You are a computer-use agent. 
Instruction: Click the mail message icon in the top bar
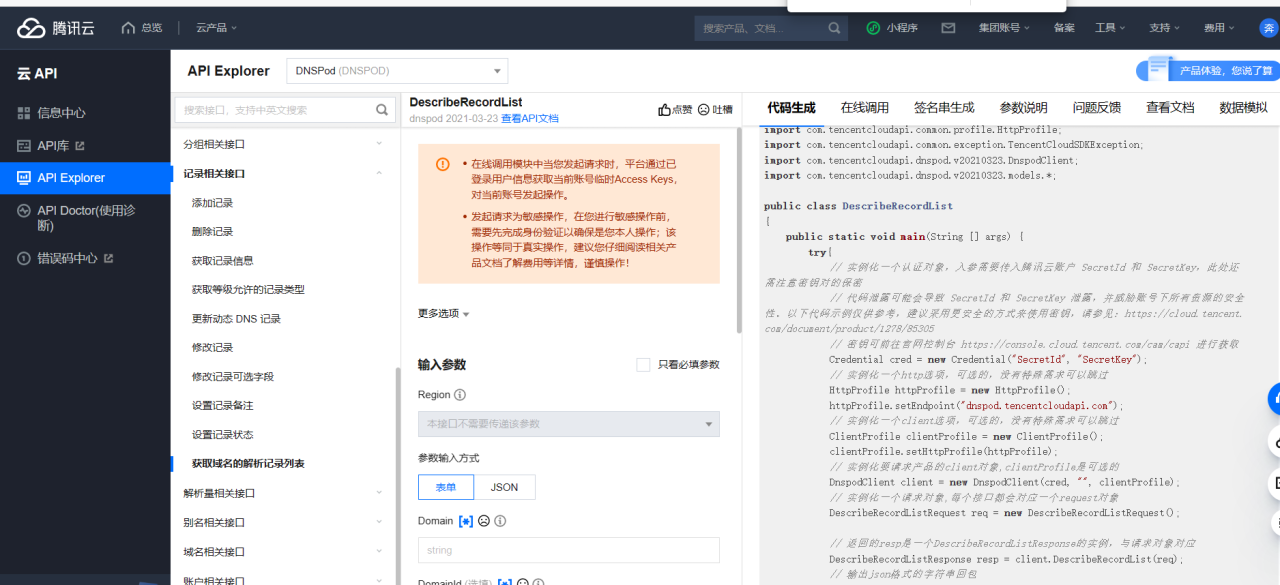coord(950,28)
